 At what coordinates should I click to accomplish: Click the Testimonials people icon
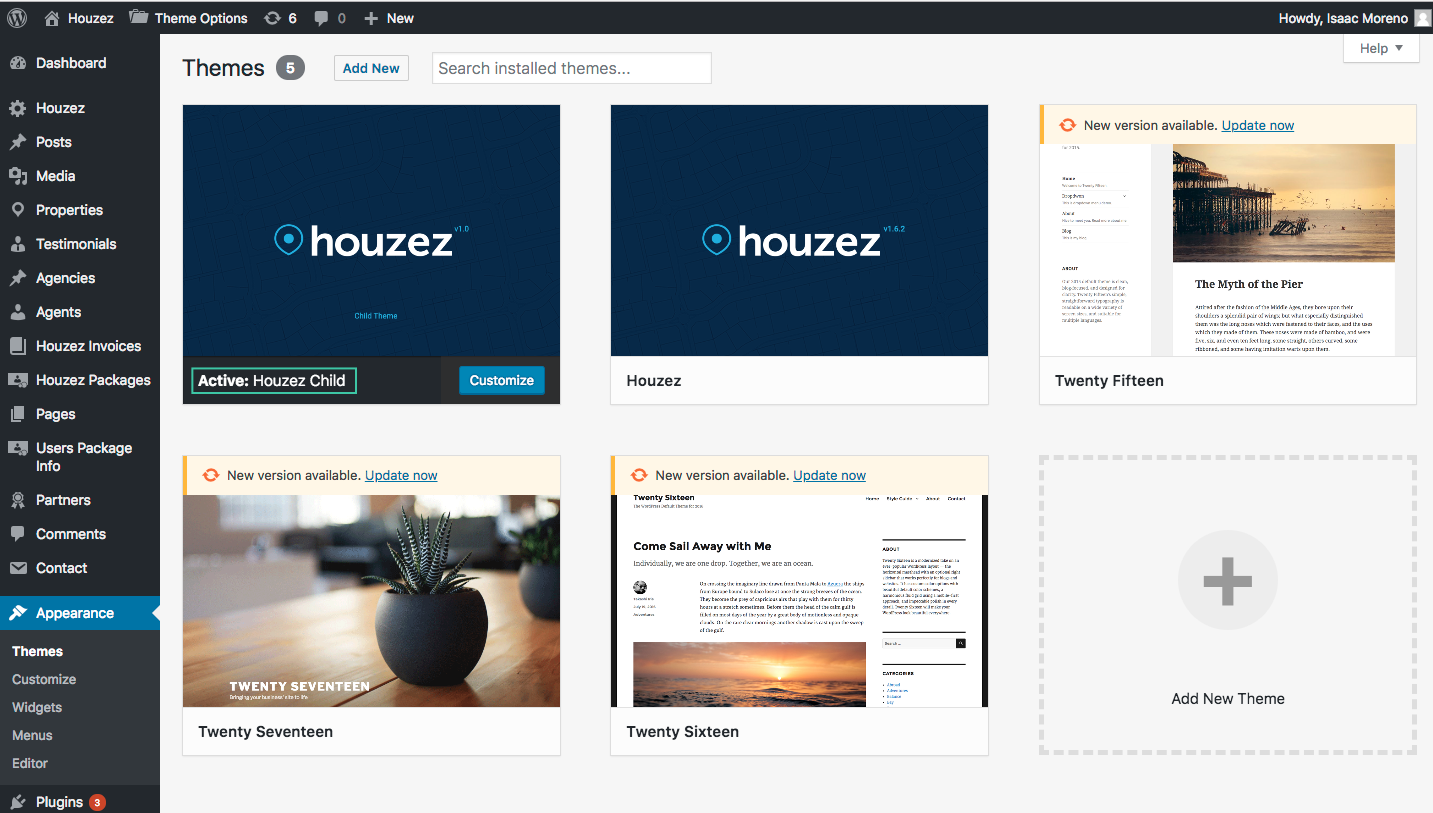18,244
